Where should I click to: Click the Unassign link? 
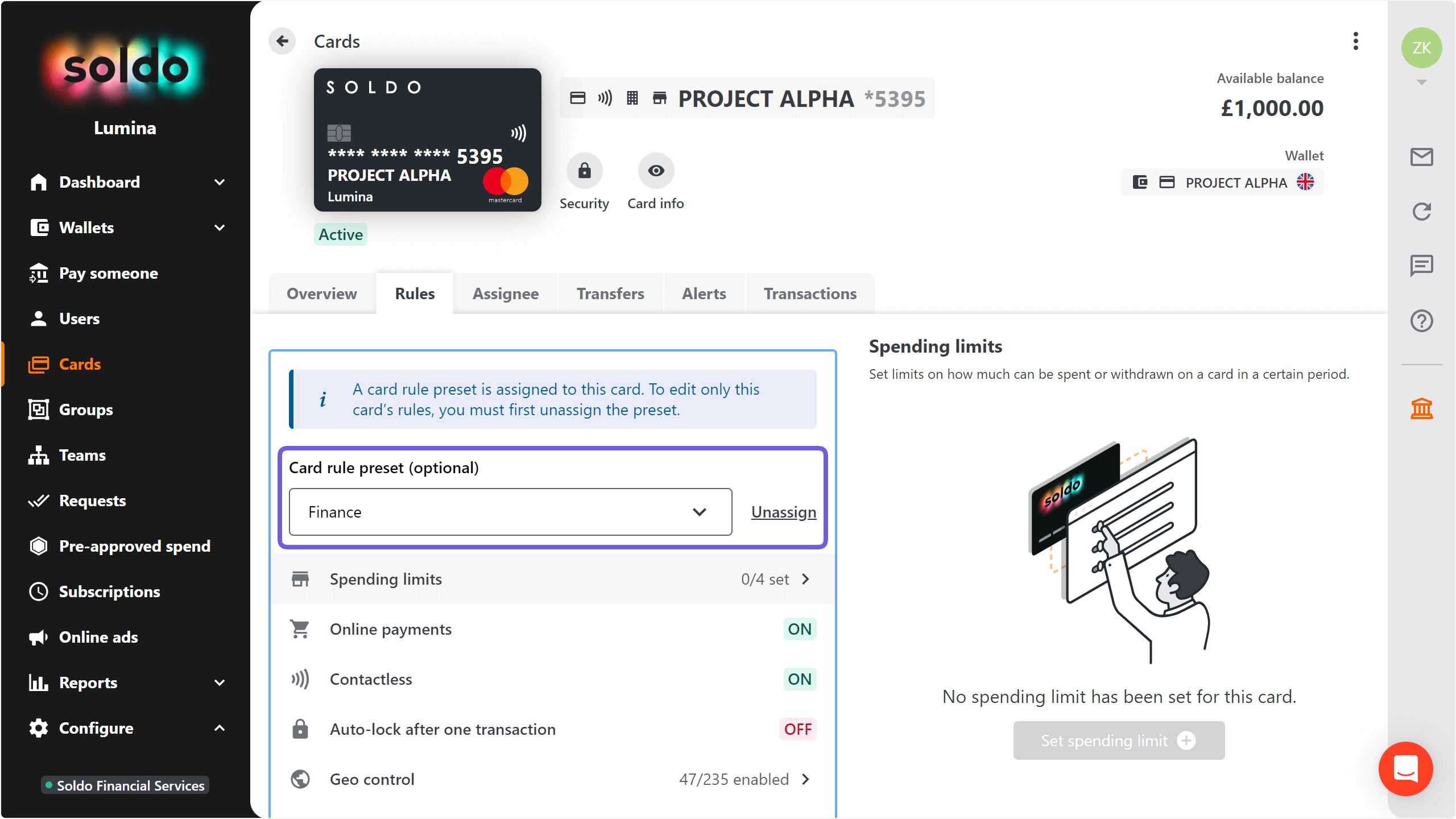click(x=784, y=512)
